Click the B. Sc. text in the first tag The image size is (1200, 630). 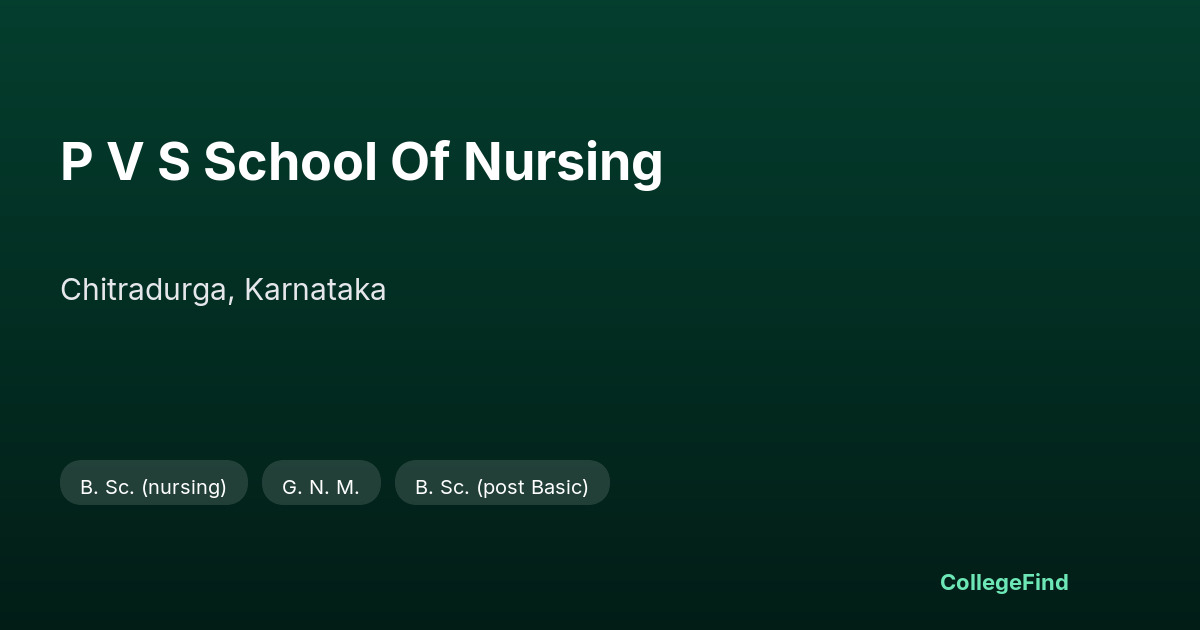107,487
